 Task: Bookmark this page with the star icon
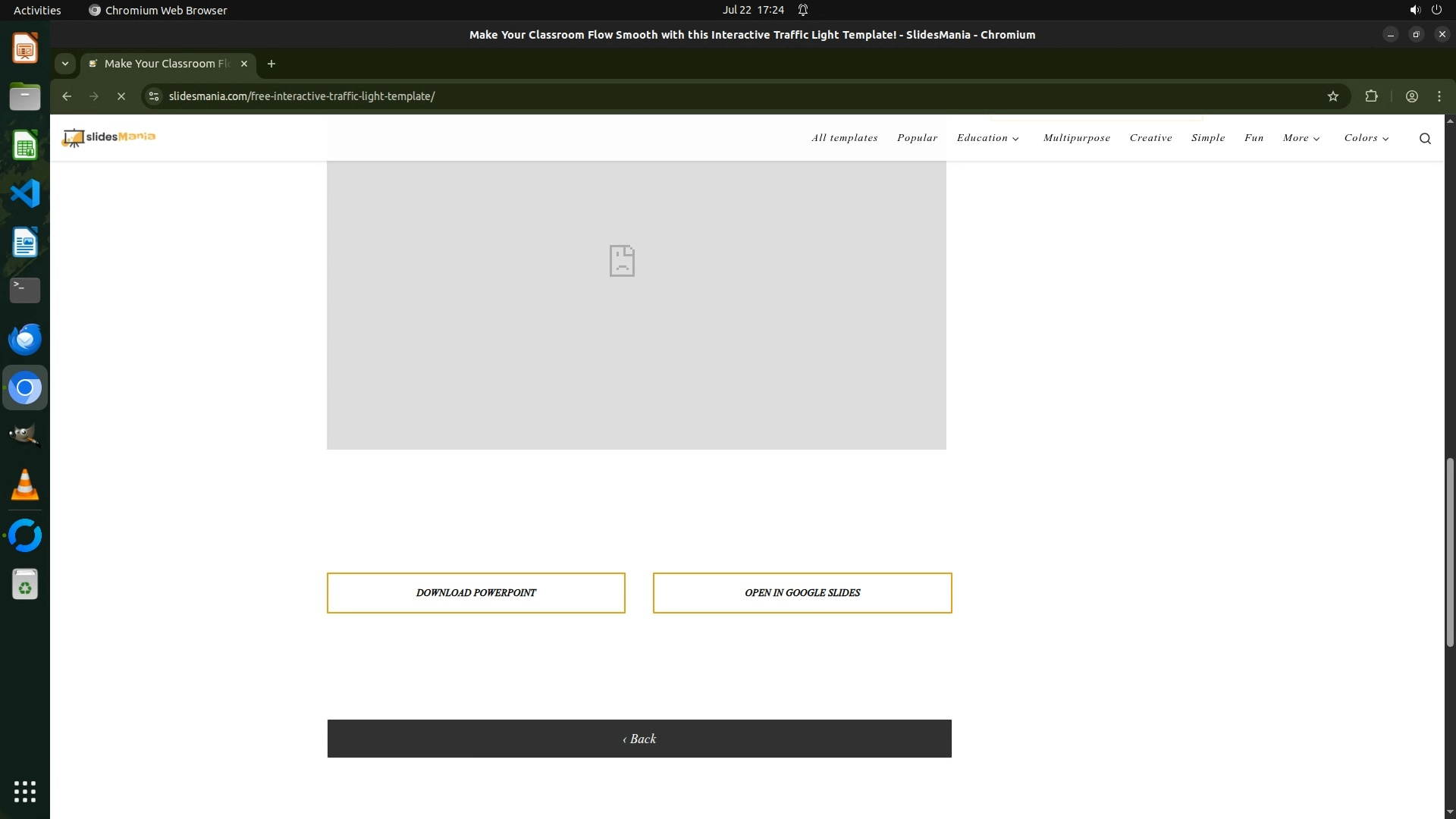1333,96
